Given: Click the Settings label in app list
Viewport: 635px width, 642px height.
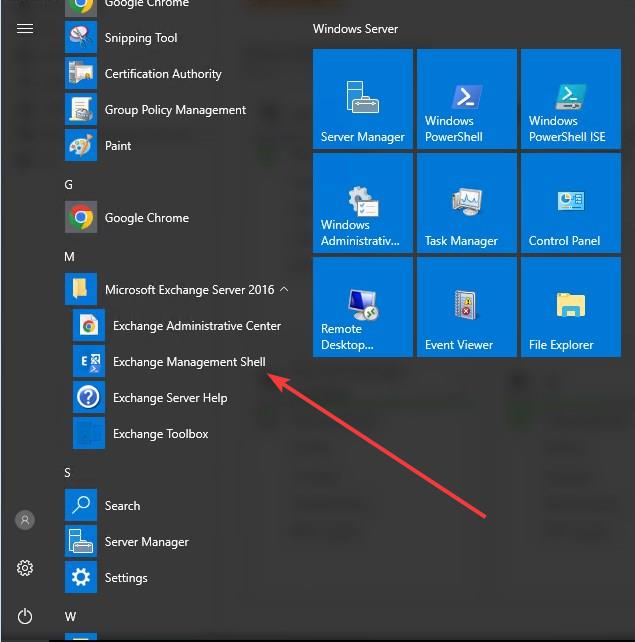Looking at the screenshot, I should (126, 578).
